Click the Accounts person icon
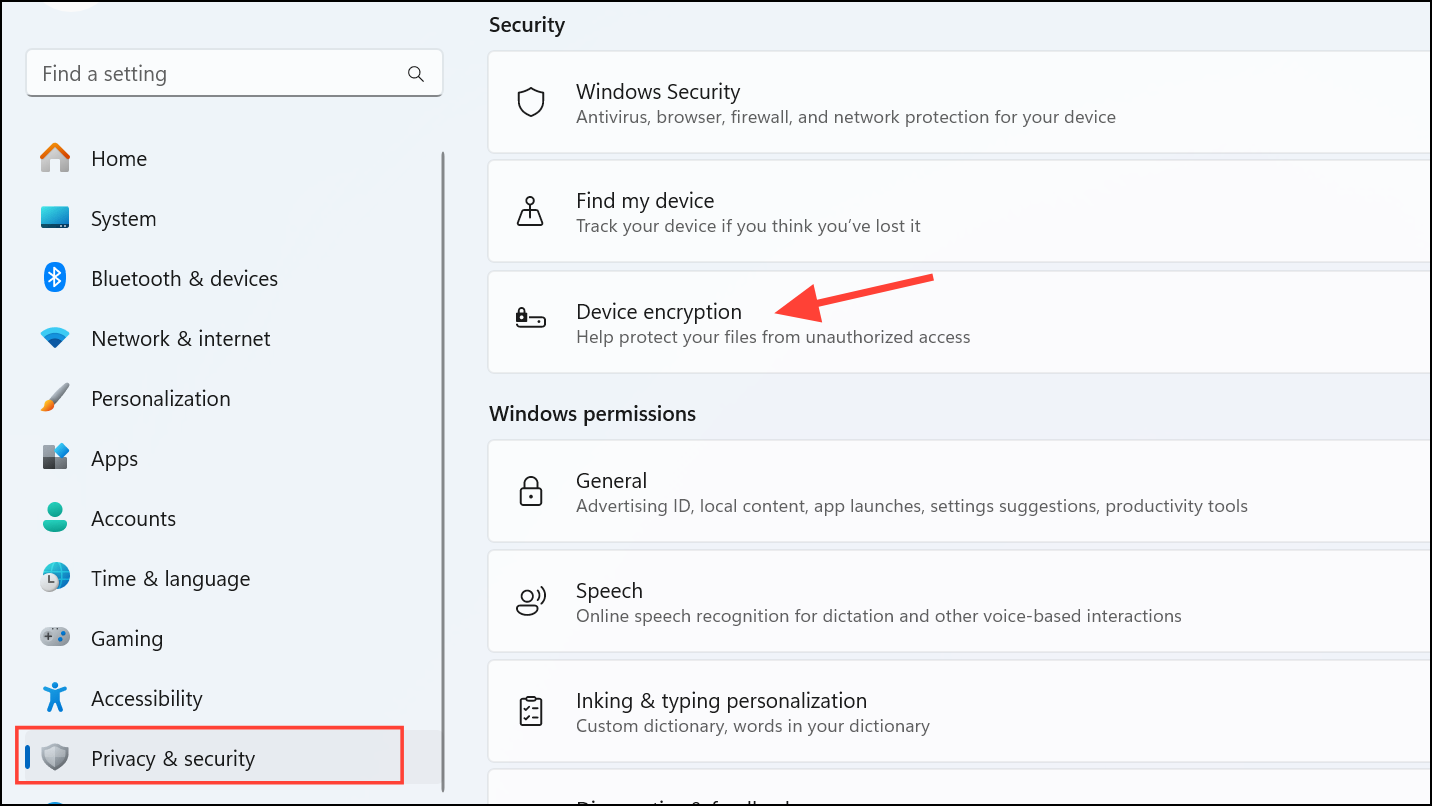This screenshot has height=806, width=1432. point(54,518)
